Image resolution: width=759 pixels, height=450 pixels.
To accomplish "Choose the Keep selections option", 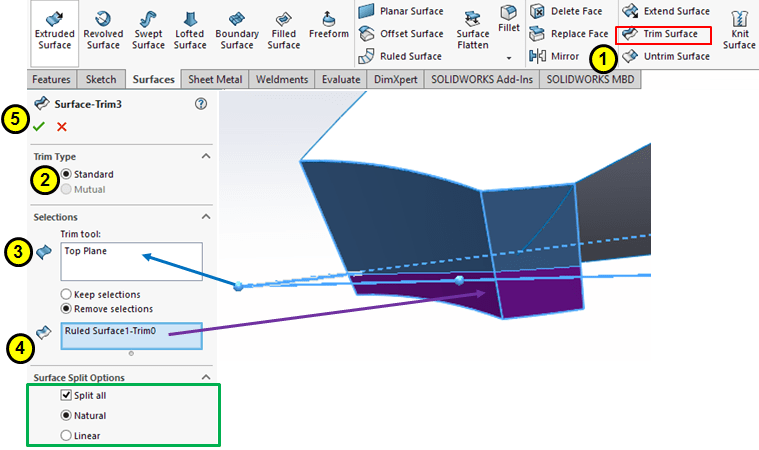I will click(x=66, y=294).
